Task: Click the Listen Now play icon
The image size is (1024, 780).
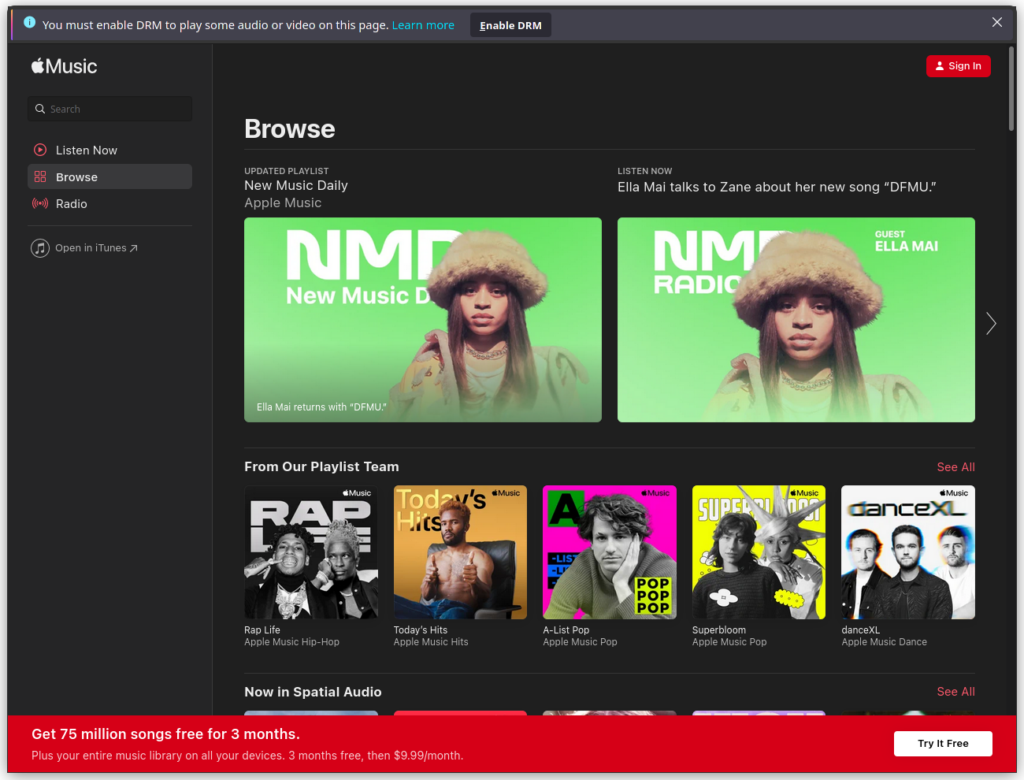Action: pyautogui.click(x=40, y=150)
